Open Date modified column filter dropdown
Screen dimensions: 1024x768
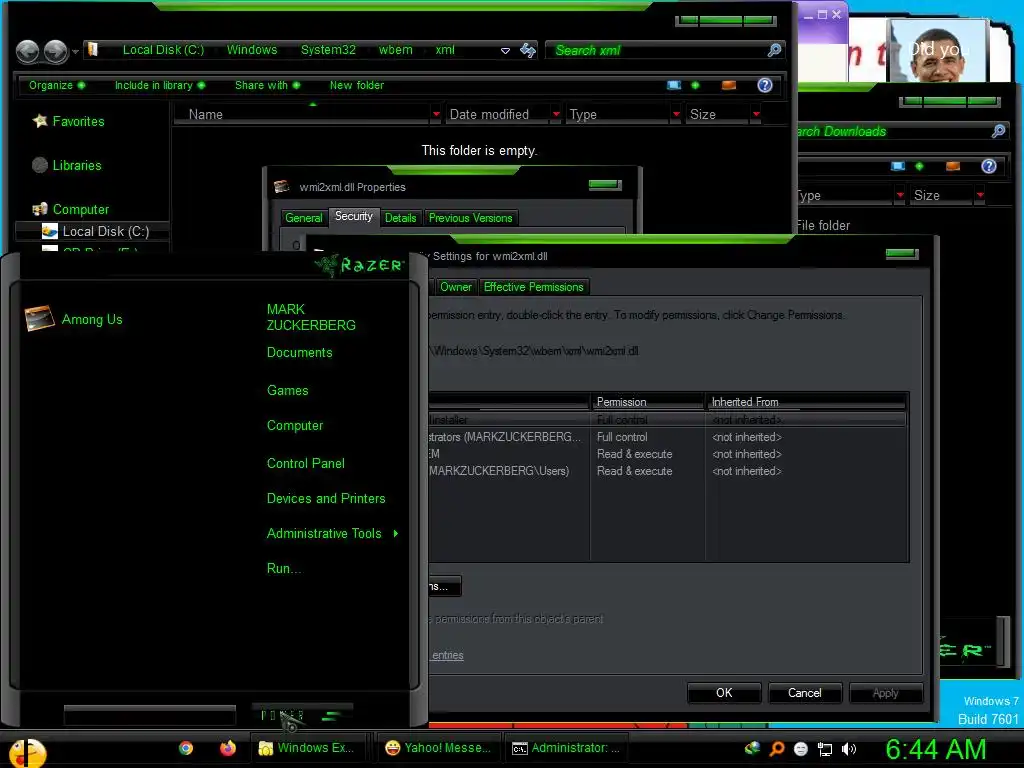(x=556, y=114)
